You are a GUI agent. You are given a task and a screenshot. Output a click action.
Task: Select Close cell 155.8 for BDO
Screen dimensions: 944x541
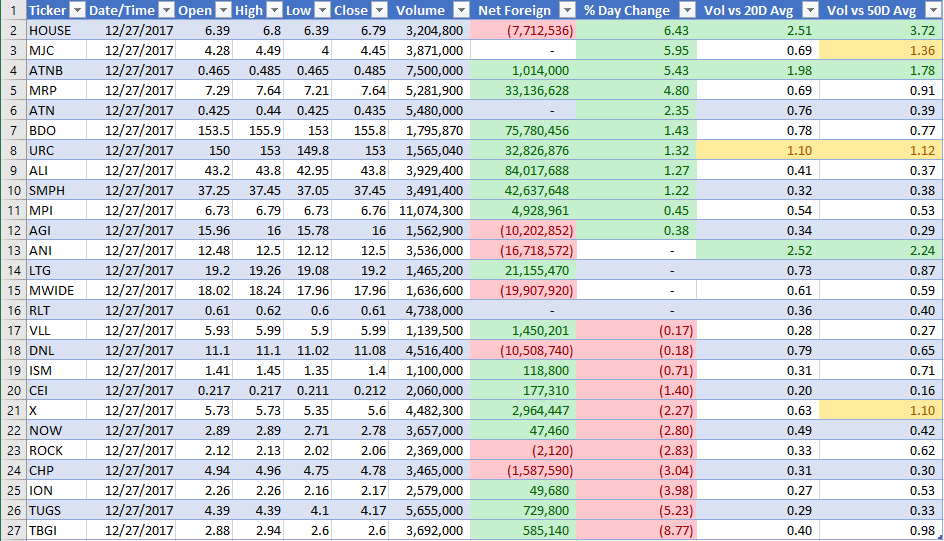click(360, 130)
